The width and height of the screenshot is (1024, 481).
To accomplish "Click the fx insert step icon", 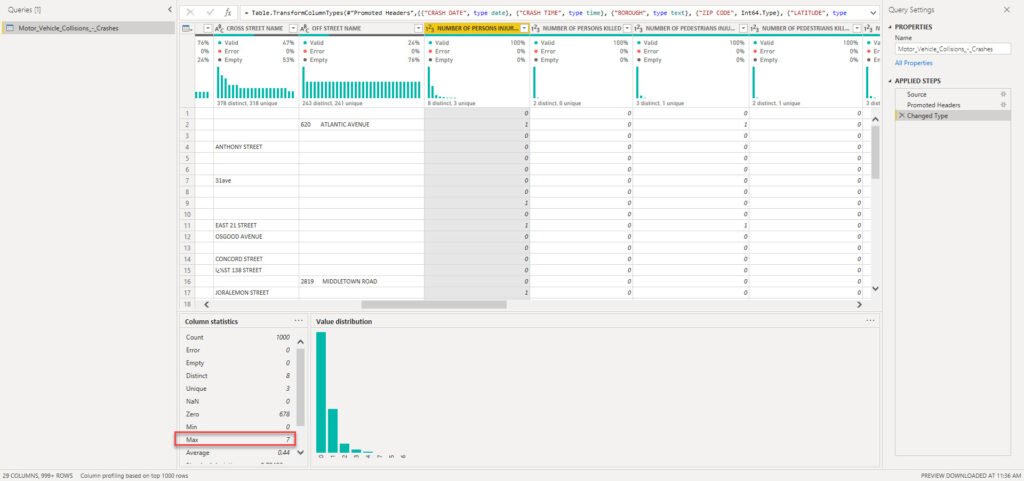I will tap(227, 12).
